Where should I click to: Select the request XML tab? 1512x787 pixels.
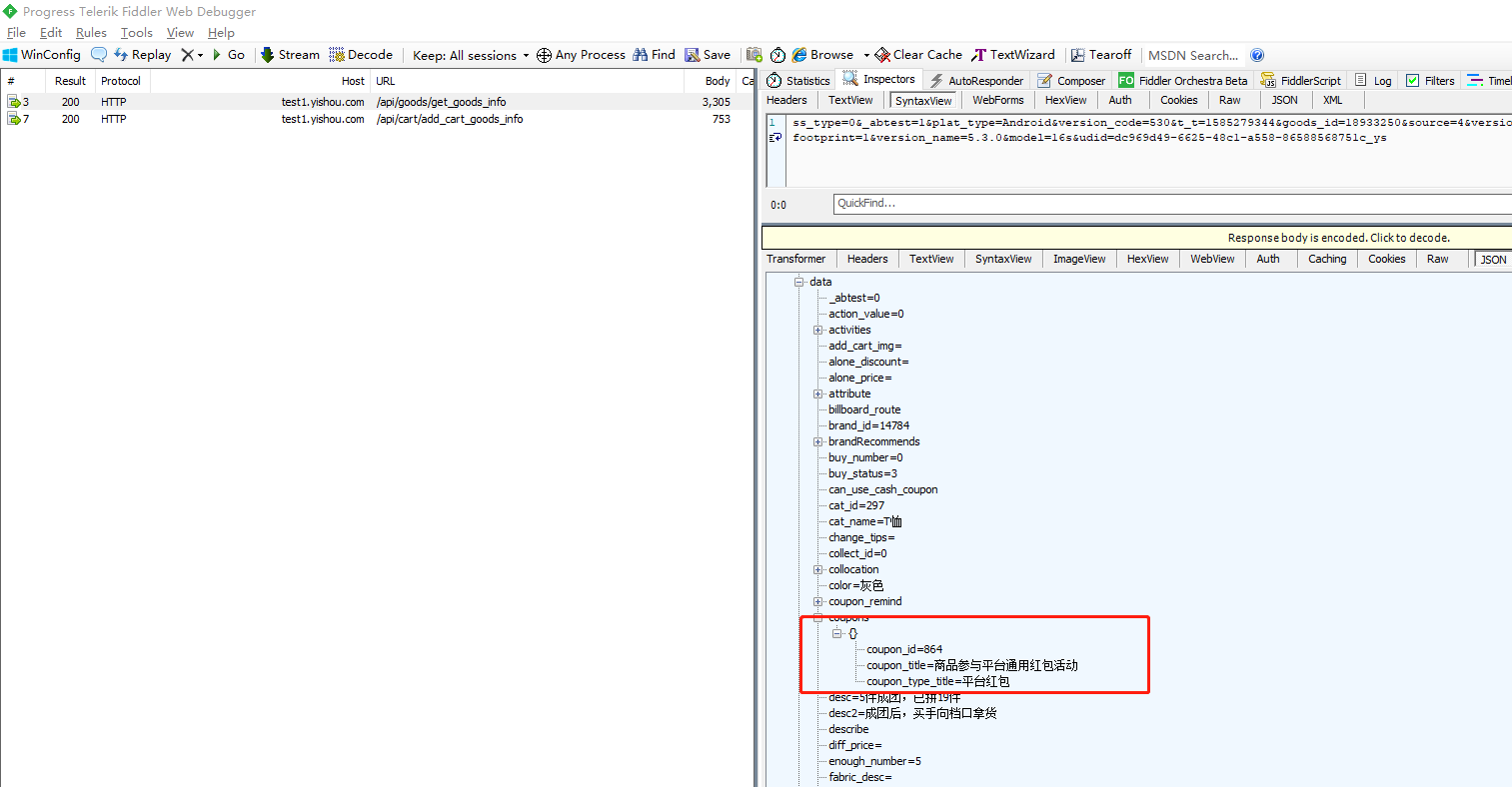[x=1333, y=100]
